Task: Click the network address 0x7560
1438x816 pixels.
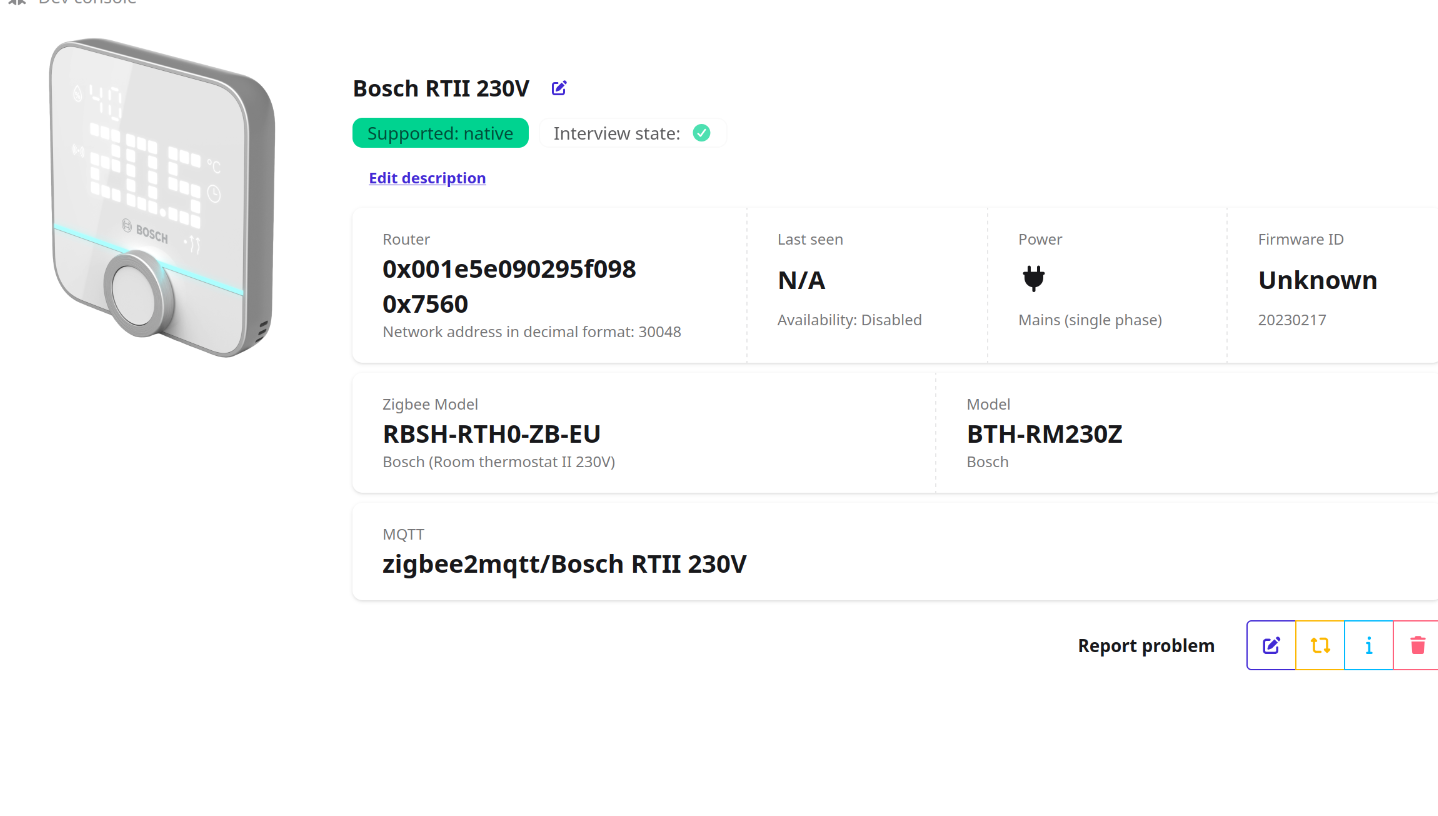Action: pos(425,303)
